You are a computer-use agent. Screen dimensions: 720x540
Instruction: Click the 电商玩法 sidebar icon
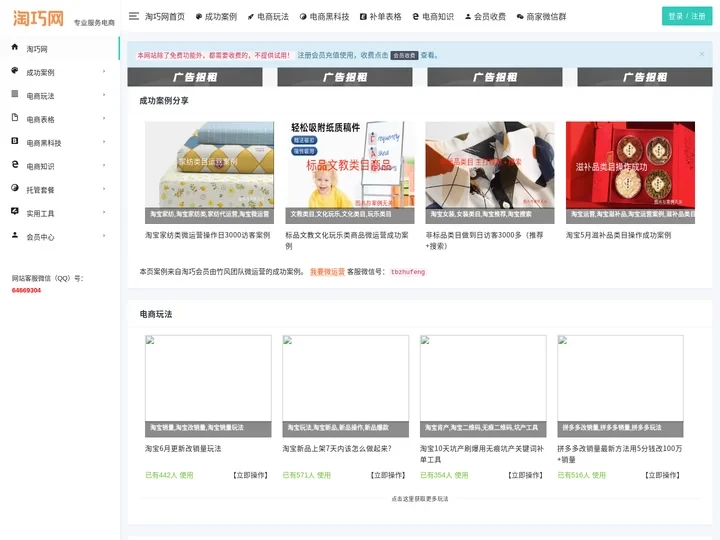coord(15,94)
